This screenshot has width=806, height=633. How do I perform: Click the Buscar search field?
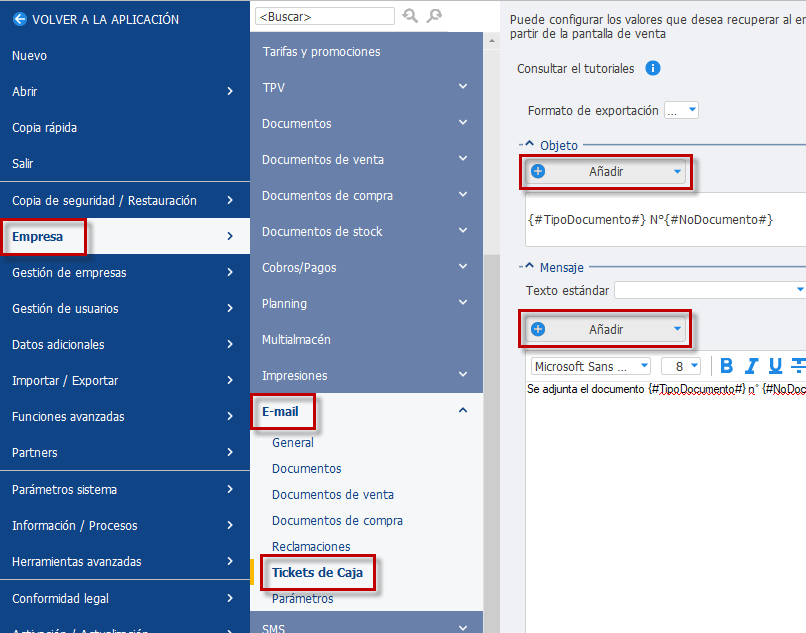point(325,16)
